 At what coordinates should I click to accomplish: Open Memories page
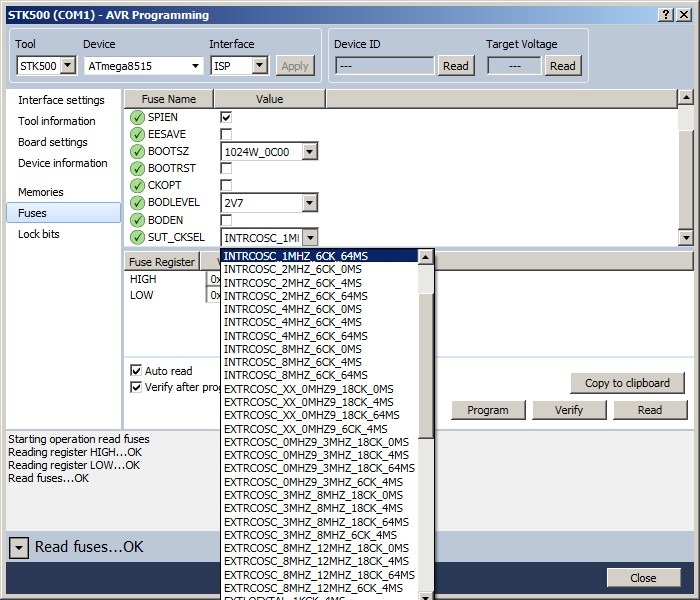click(x=41, y=192)
